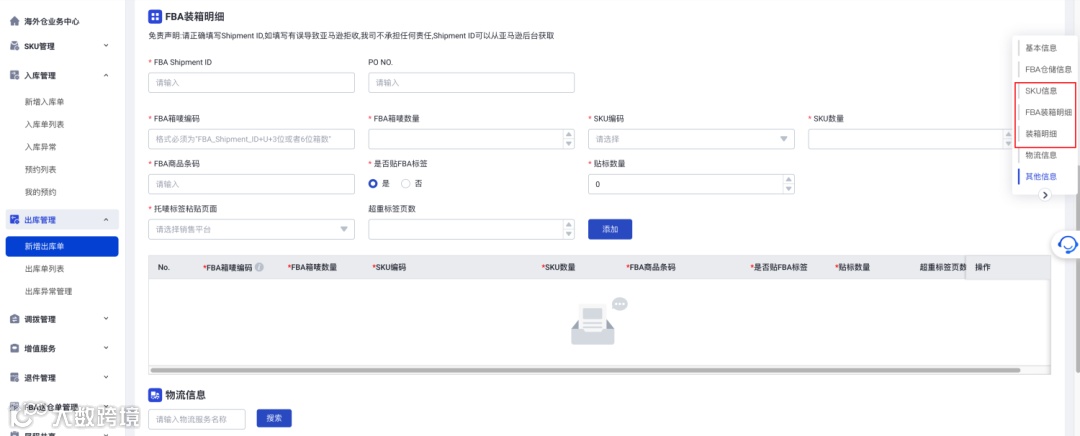The height and width of the screenshot is (436, 1080).
Task: Expand 调拨管理 menu chevron
Action: pos(106,319)
